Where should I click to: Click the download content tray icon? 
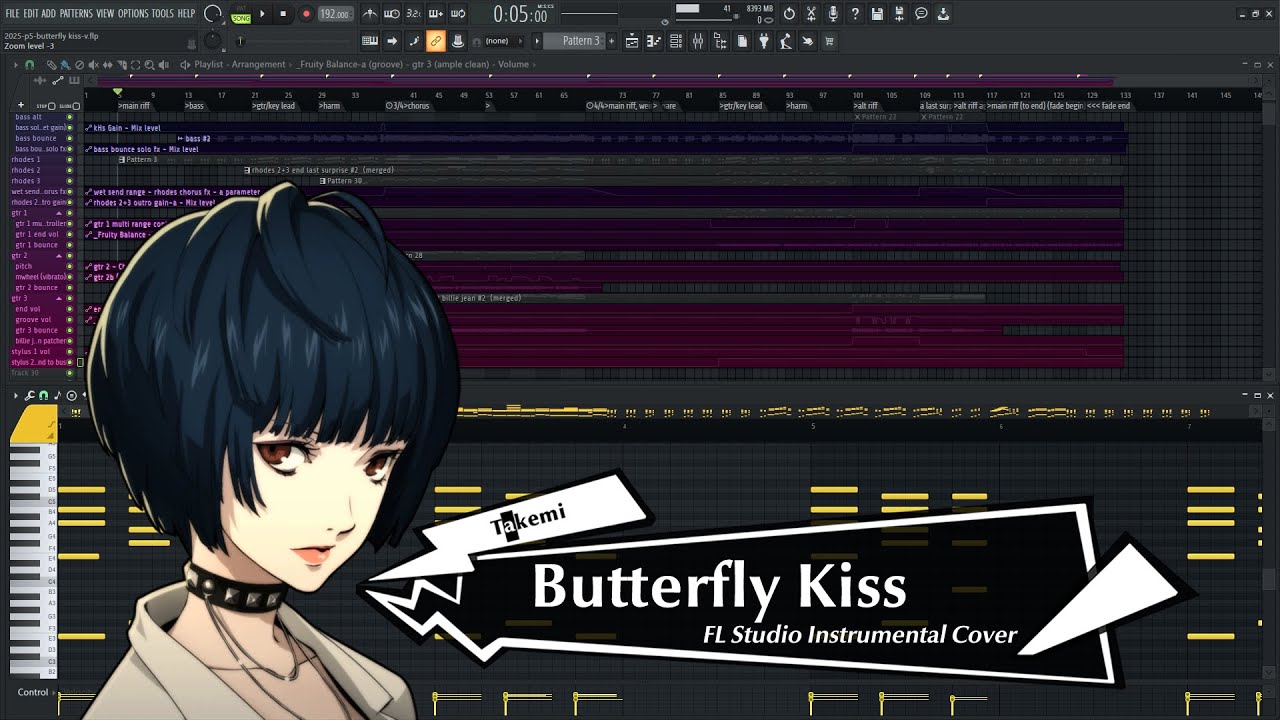click(943, 14)
